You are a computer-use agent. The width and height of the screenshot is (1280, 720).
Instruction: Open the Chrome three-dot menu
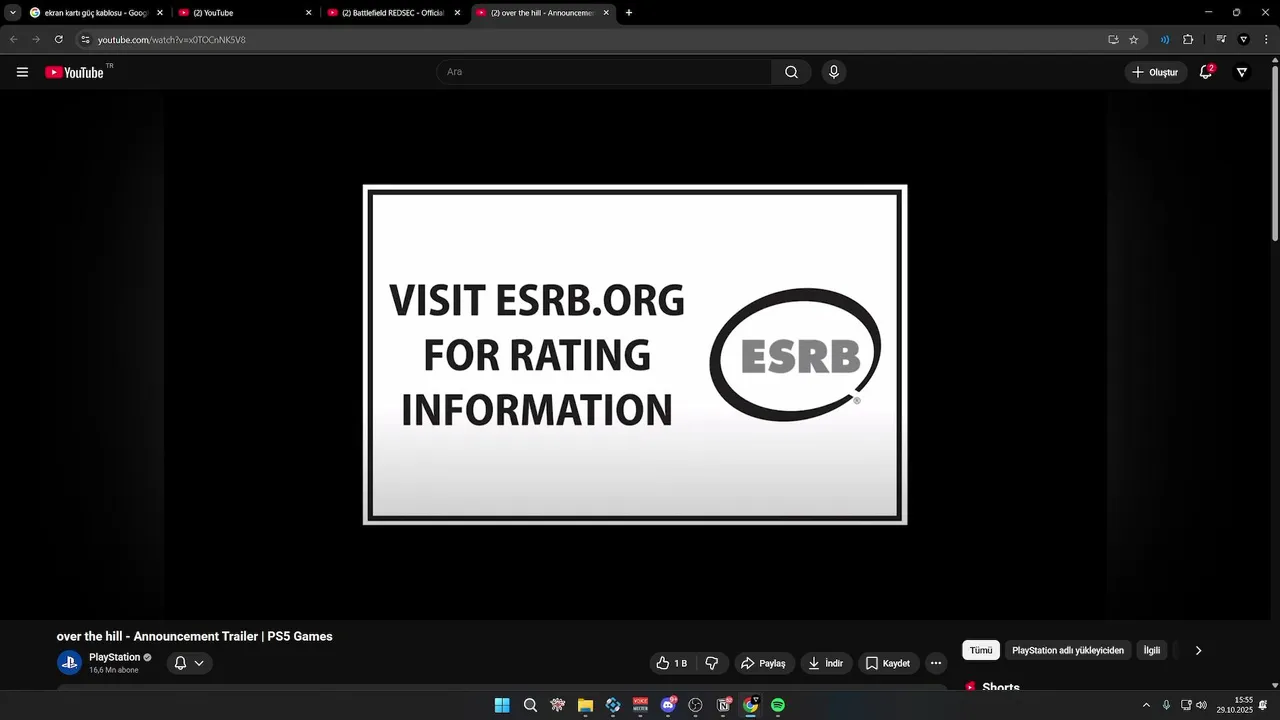pyautogui.click(x=1267, y=40)
